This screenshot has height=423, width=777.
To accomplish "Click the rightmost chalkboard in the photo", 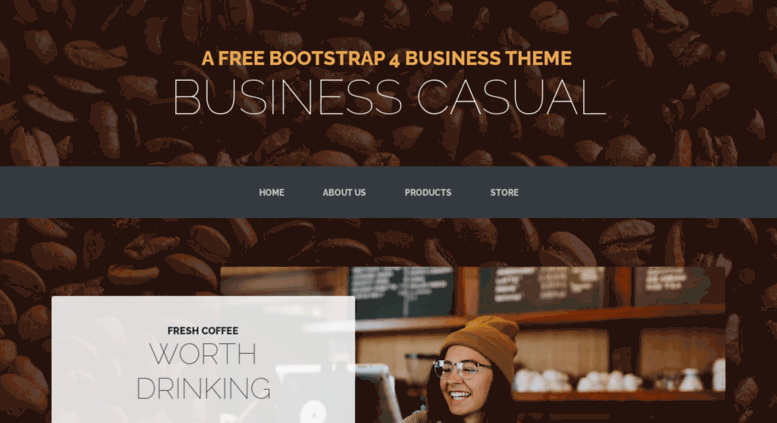I will [x=679, y=286].
